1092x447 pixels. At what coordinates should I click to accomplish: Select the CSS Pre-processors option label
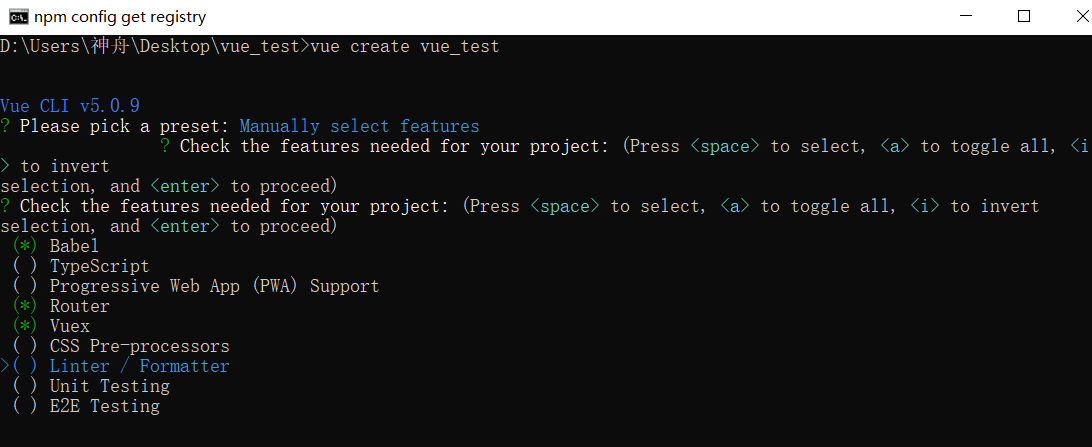click(139, 346)
